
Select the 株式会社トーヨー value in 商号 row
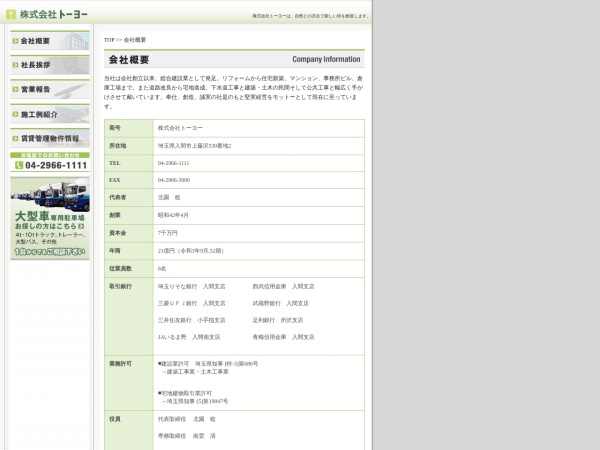click(x=180, y=128)
